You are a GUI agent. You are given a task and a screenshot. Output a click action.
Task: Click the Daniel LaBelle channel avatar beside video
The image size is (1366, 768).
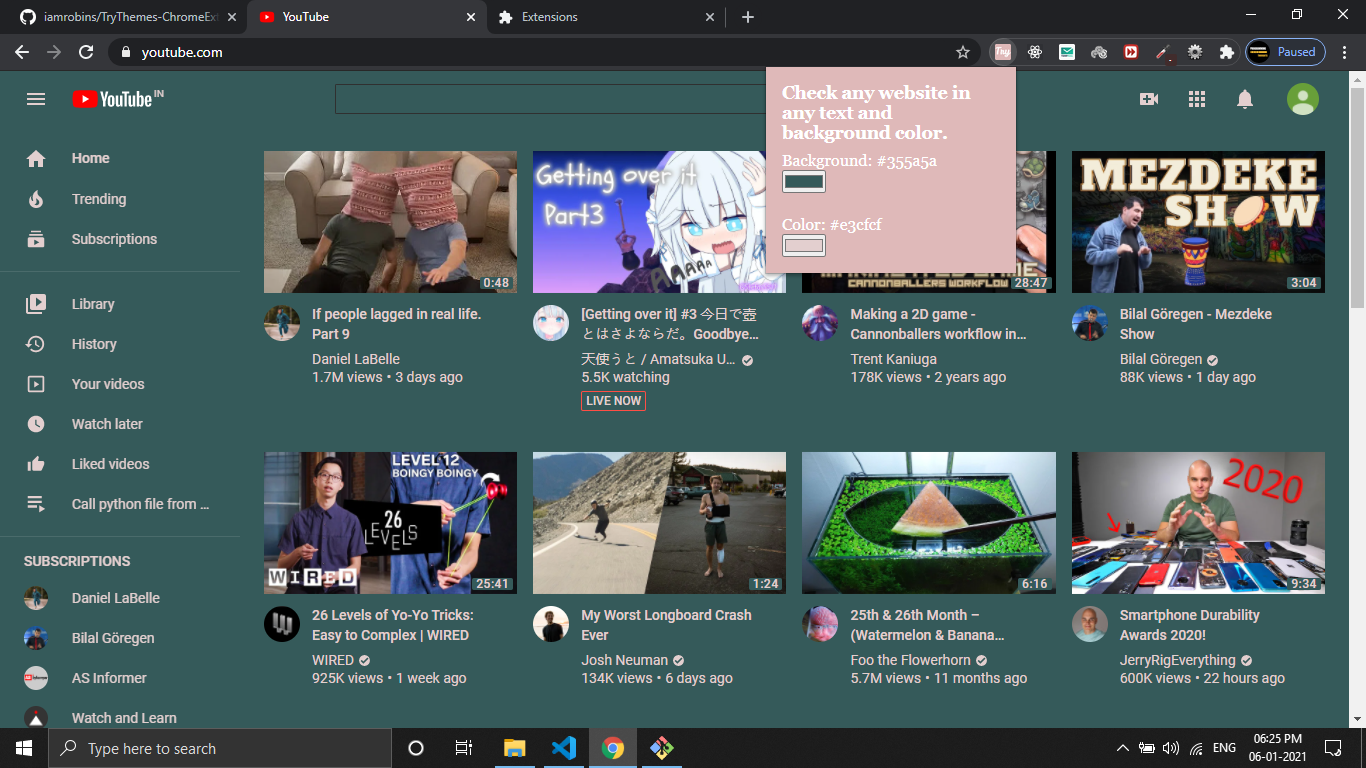point(282,323)
